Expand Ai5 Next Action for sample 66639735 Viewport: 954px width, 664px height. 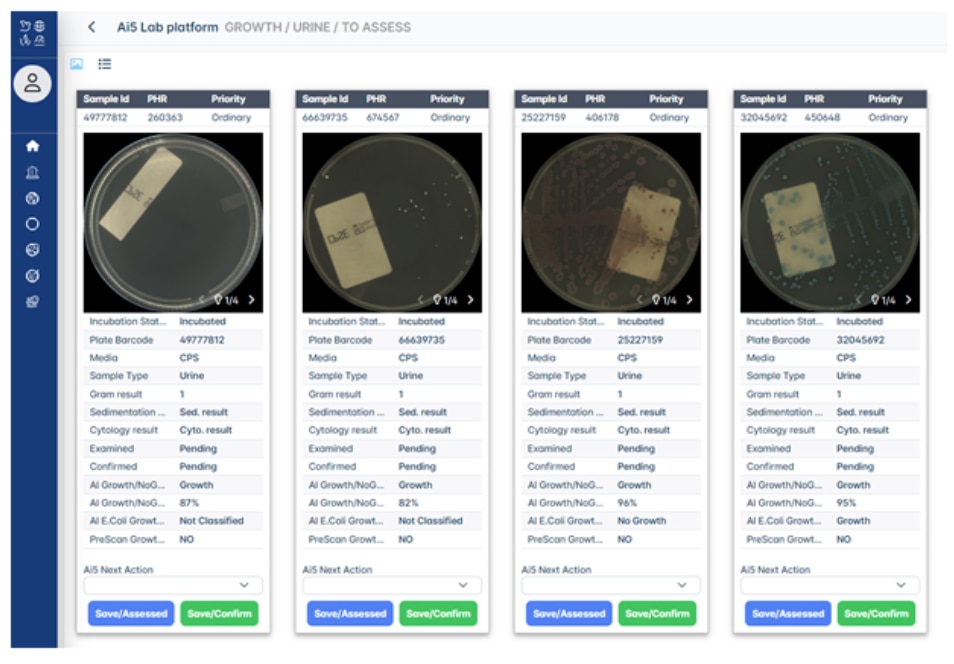point(392,585)
